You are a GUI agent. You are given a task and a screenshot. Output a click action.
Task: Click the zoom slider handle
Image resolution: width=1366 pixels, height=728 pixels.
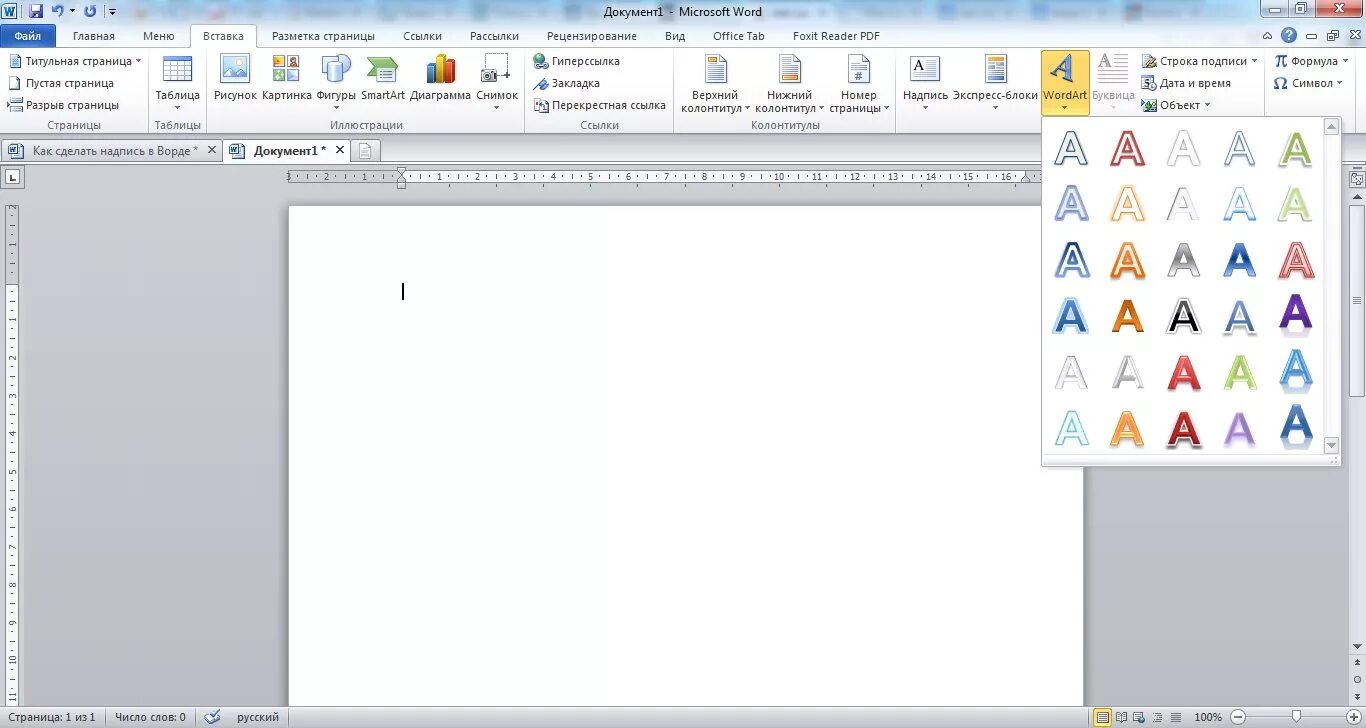pyautogui.click(x=1296, y=717)
